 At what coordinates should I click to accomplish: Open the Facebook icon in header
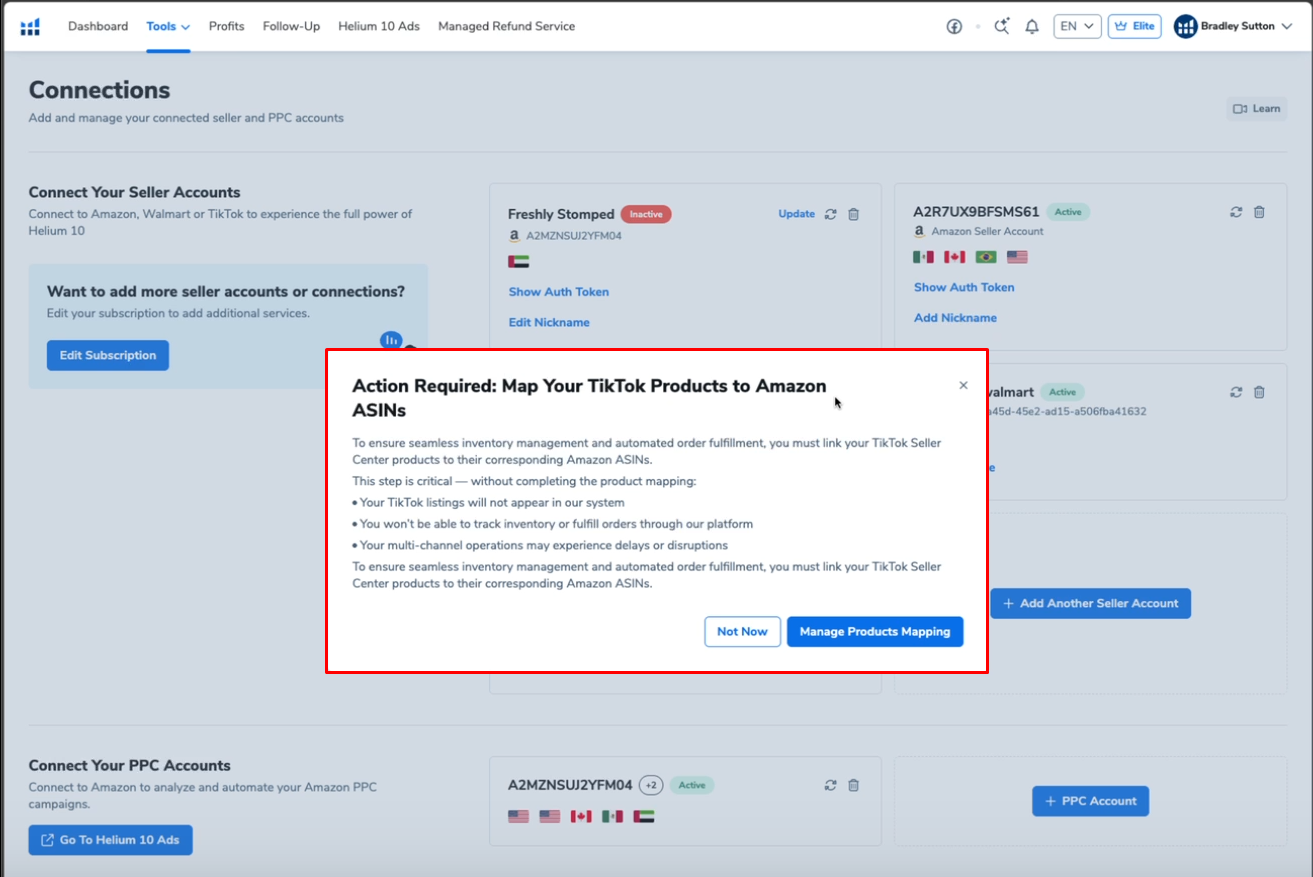point(954,27)
